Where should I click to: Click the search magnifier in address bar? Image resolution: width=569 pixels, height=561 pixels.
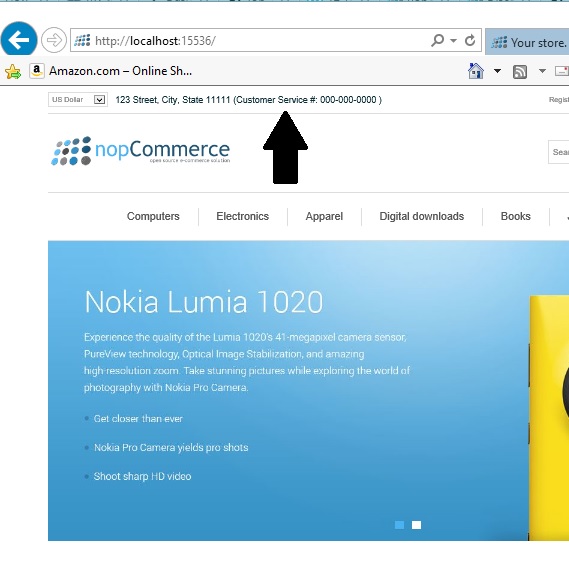pyautogui.click(x=437, y=40)
